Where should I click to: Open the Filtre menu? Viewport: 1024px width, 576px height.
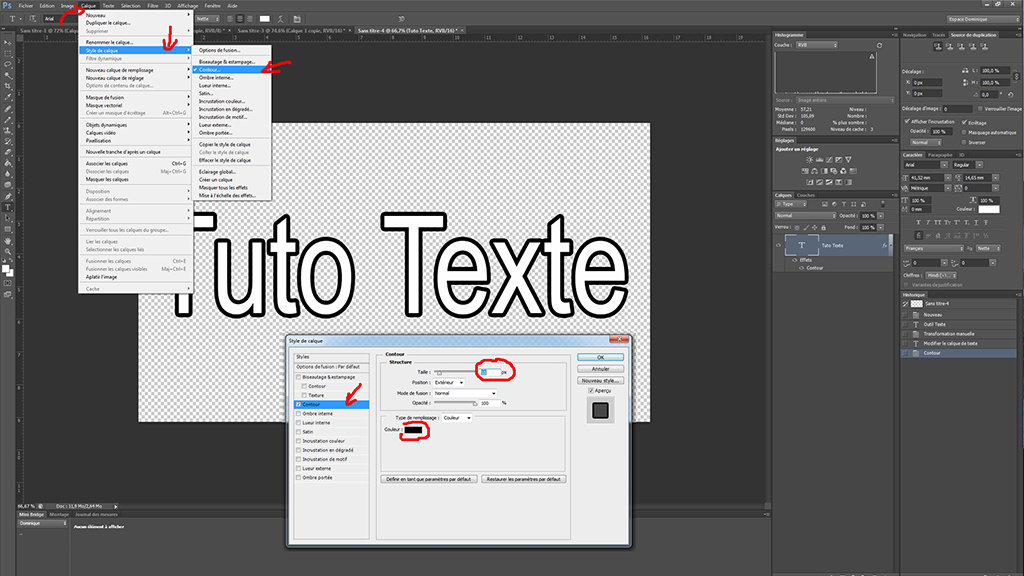tap(153, 6)
